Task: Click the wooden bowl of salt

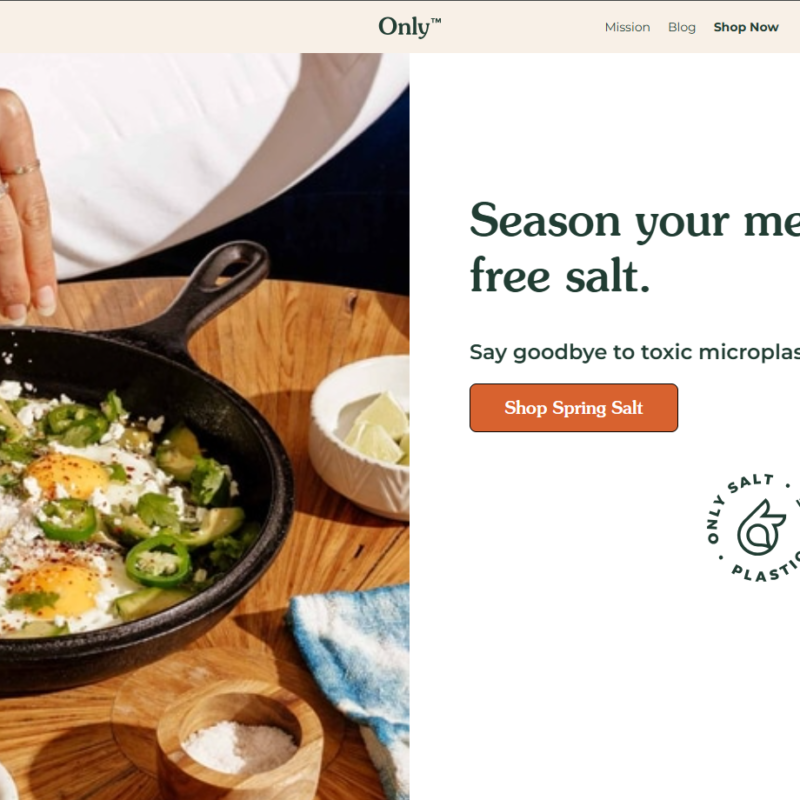Action: [240, 740]
